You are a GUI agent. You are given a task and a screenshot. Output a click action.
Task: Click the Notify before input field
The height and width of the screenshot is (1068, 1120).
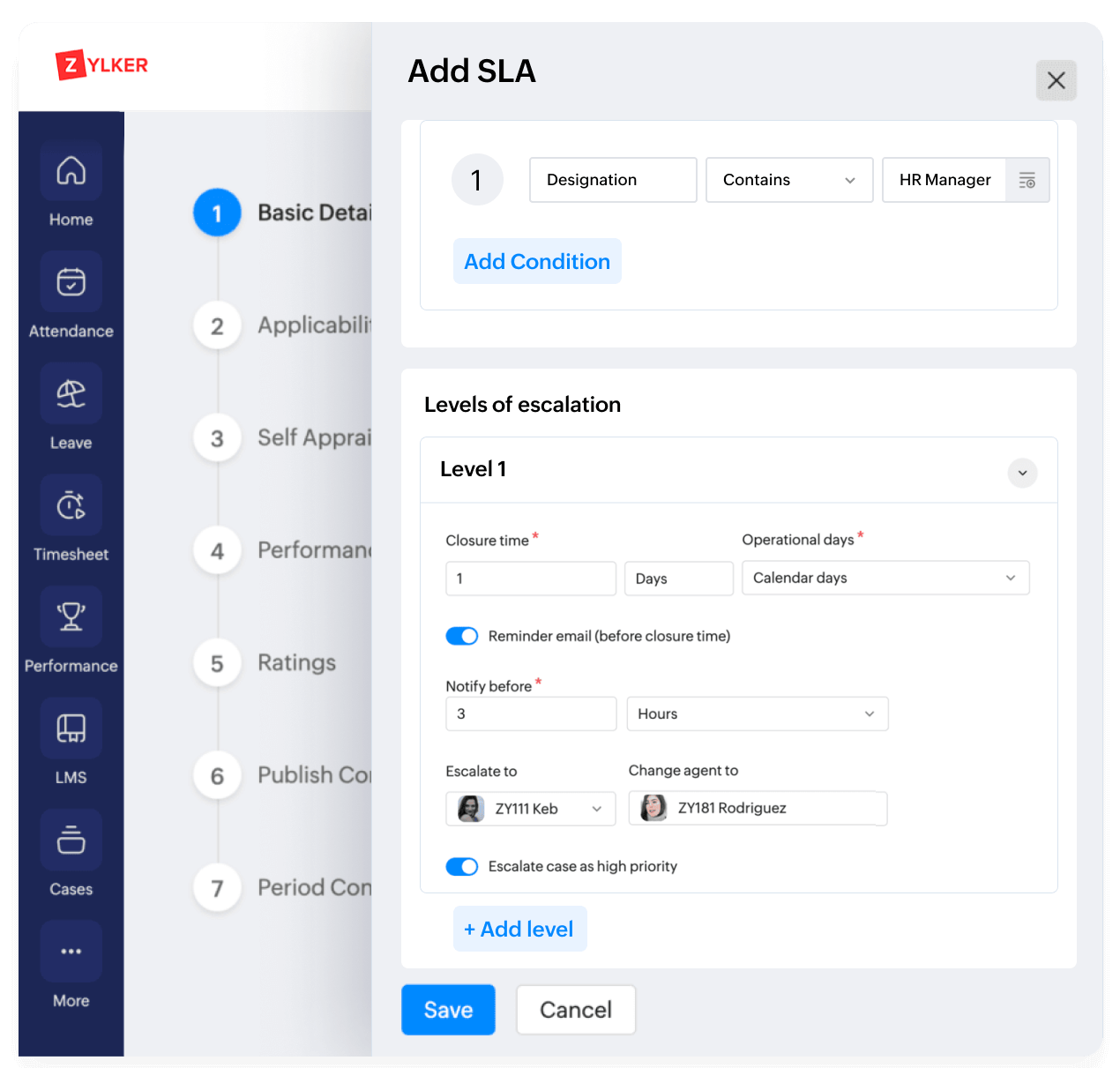pos(531,714)
